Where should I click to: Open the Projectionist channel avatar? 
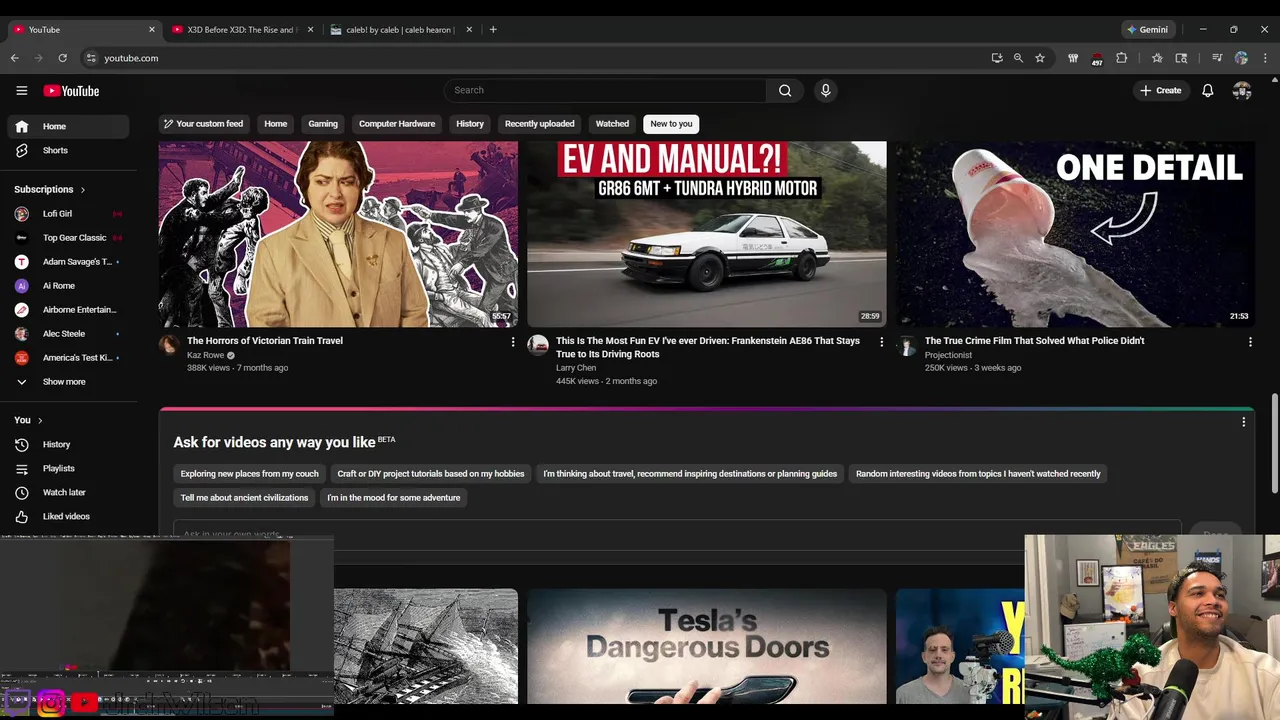pos(907,345)
